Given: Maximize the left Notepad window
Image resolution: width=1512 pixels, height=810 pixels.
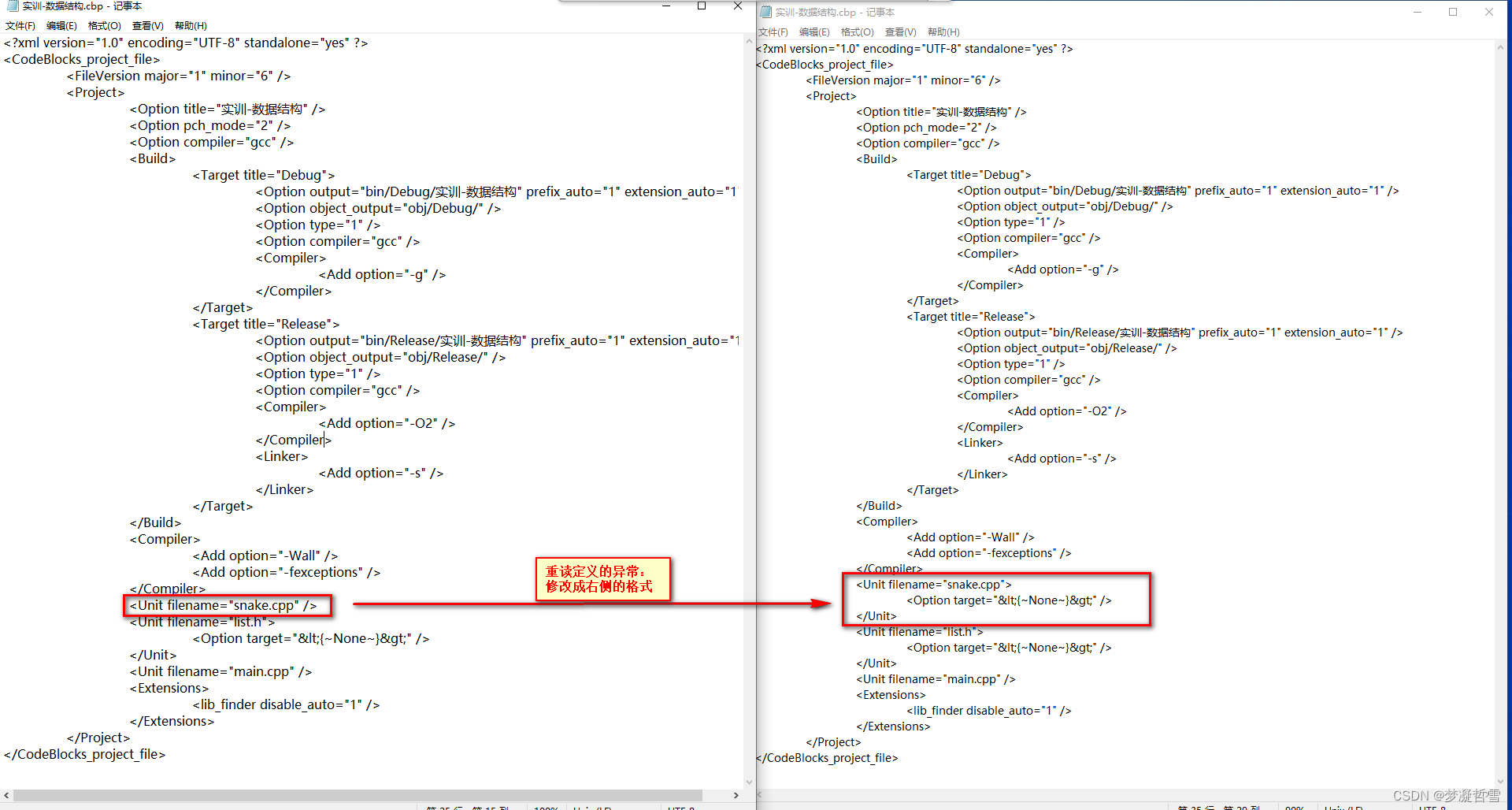Looking at the screenshot, I should tap(702, 6).
